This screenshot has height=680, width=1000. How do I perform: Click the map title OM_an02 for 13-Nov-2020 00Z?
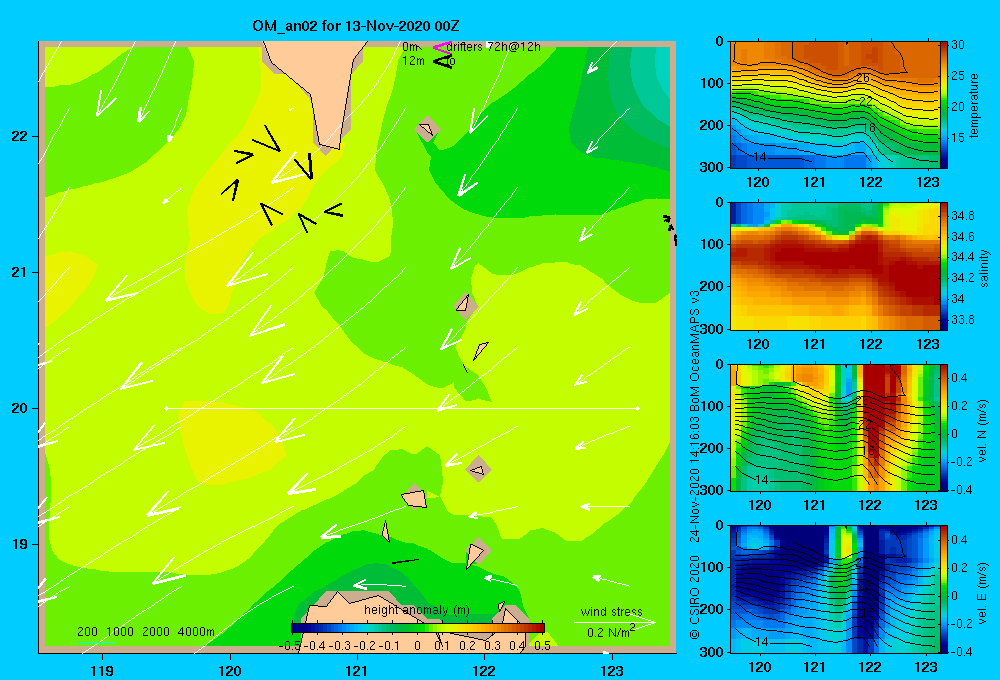coord(356,26)
